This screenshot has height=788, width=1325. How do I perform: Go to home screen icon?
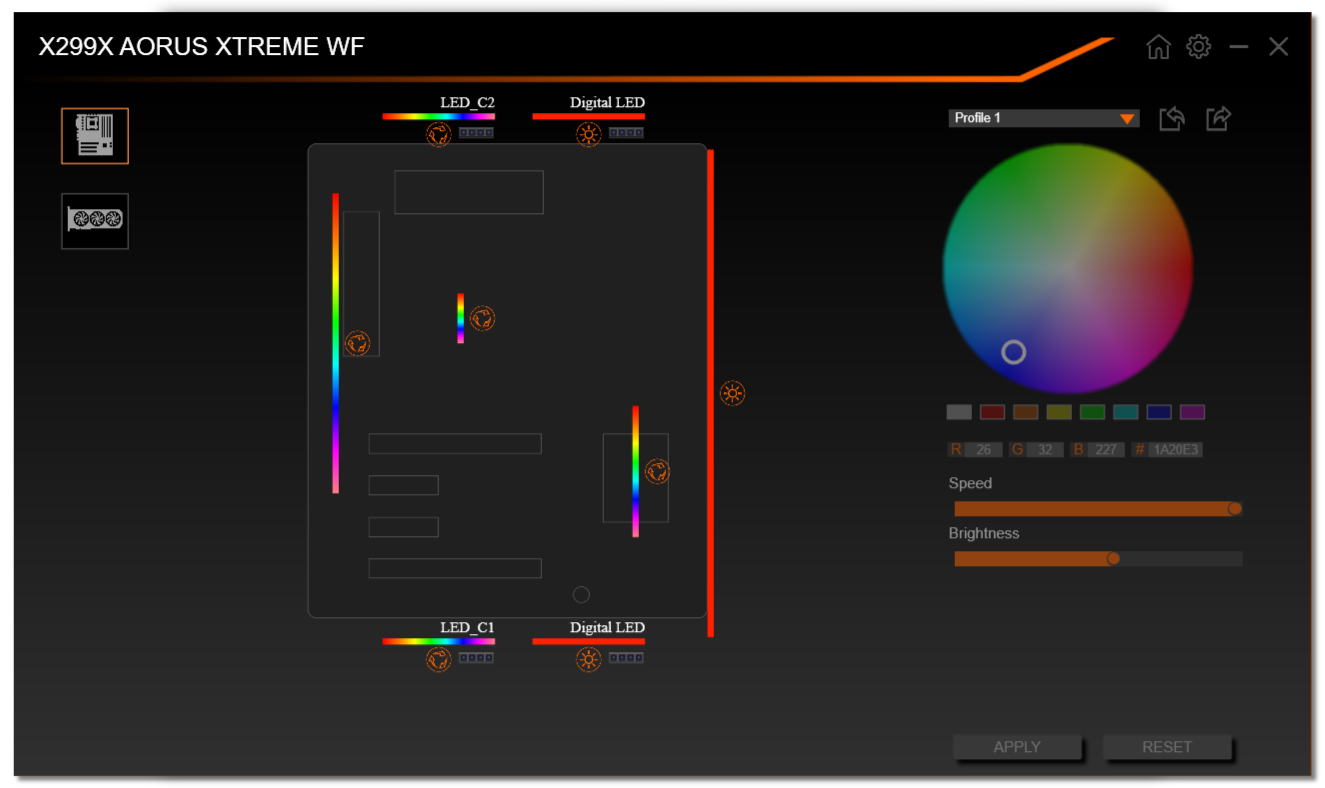1158,47
